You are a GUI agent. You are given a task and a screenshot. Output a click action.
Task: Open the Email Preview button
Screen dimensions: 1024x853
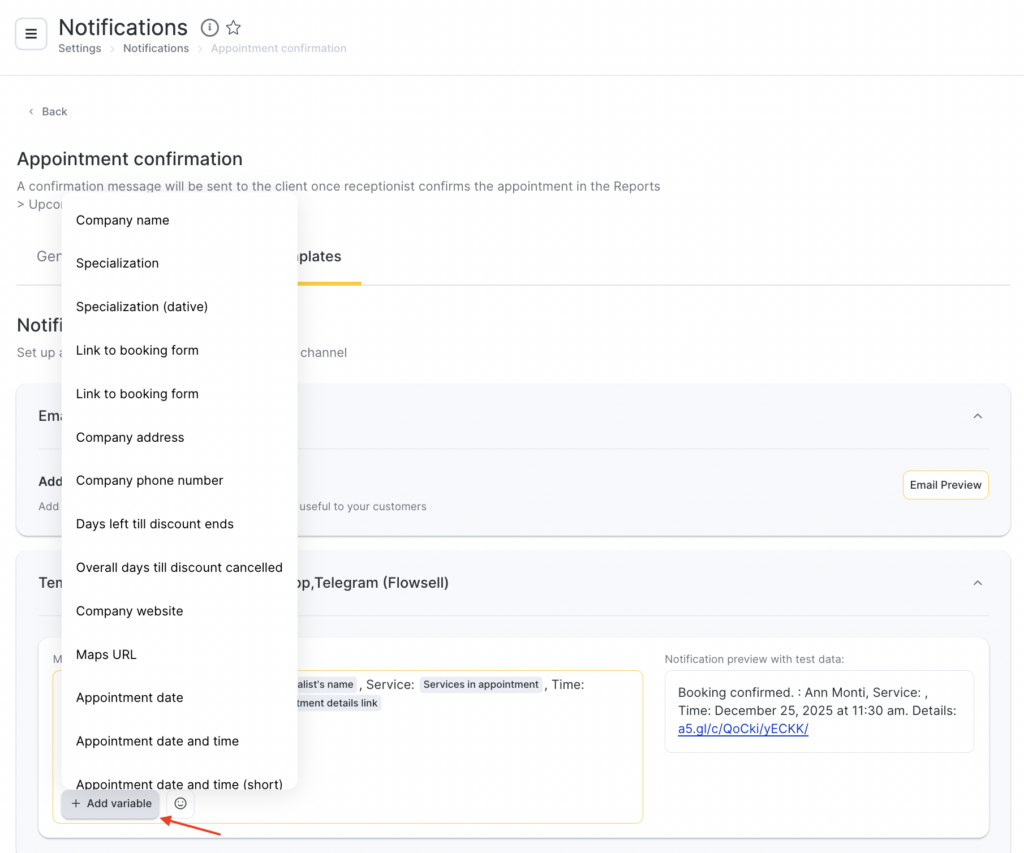(945, 485)
